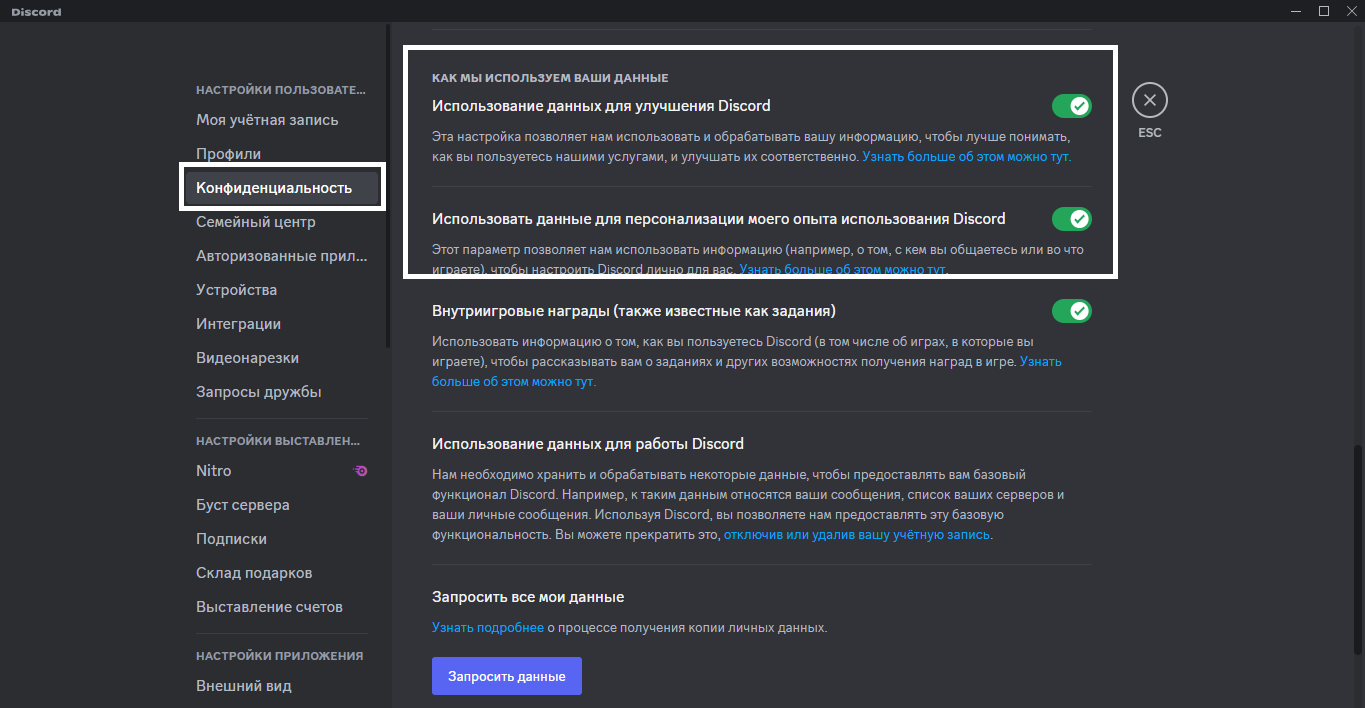This screenshot has height=708, width=1365.
Task: Turn off personalization data toggle
Action: click(1071, 219)
